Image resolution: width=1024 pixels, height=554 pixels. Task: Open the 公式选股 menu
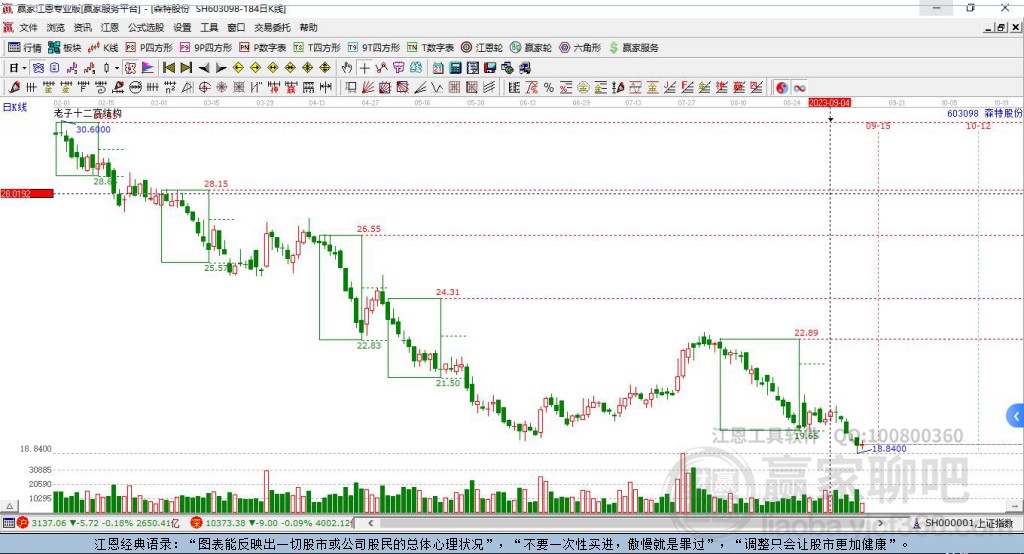pos(146,27)
